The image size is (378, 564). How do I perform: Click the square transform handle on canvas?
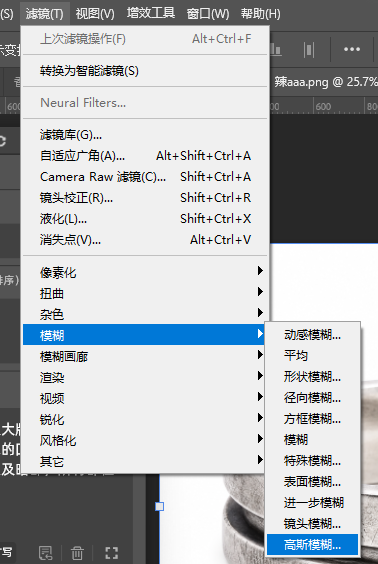[x=159, y=506]
